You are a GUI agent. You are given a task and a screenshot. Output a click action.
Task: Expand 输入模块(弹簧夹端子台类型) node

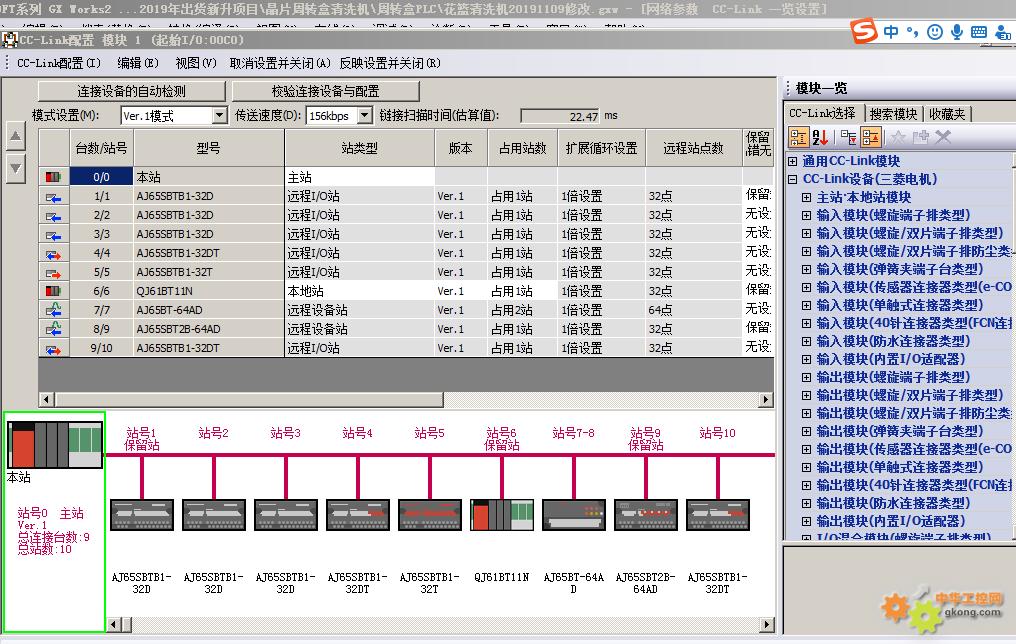tap(806, 269)
